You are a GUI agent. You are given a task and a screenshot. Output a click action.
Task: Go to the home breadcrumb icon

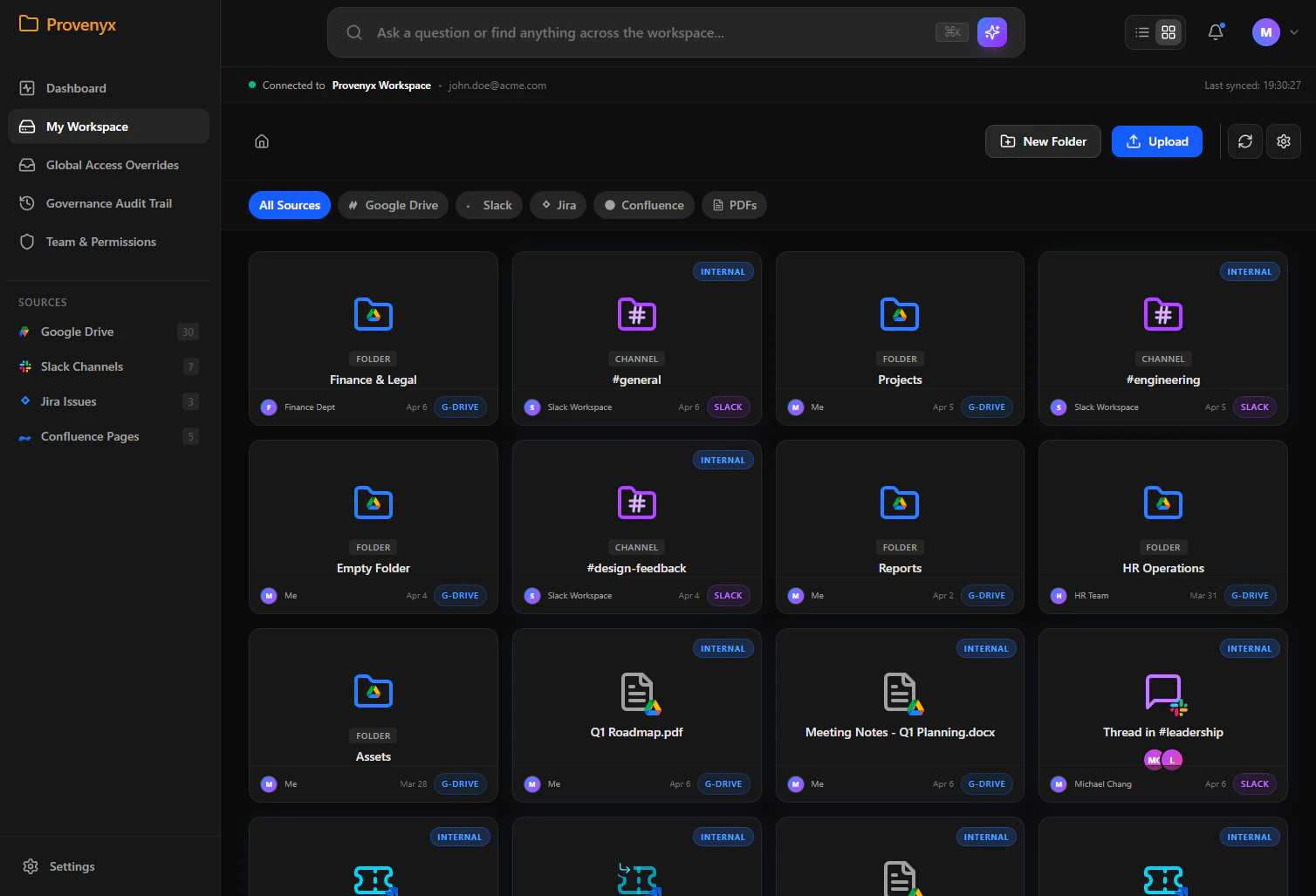tap(262, 141)
